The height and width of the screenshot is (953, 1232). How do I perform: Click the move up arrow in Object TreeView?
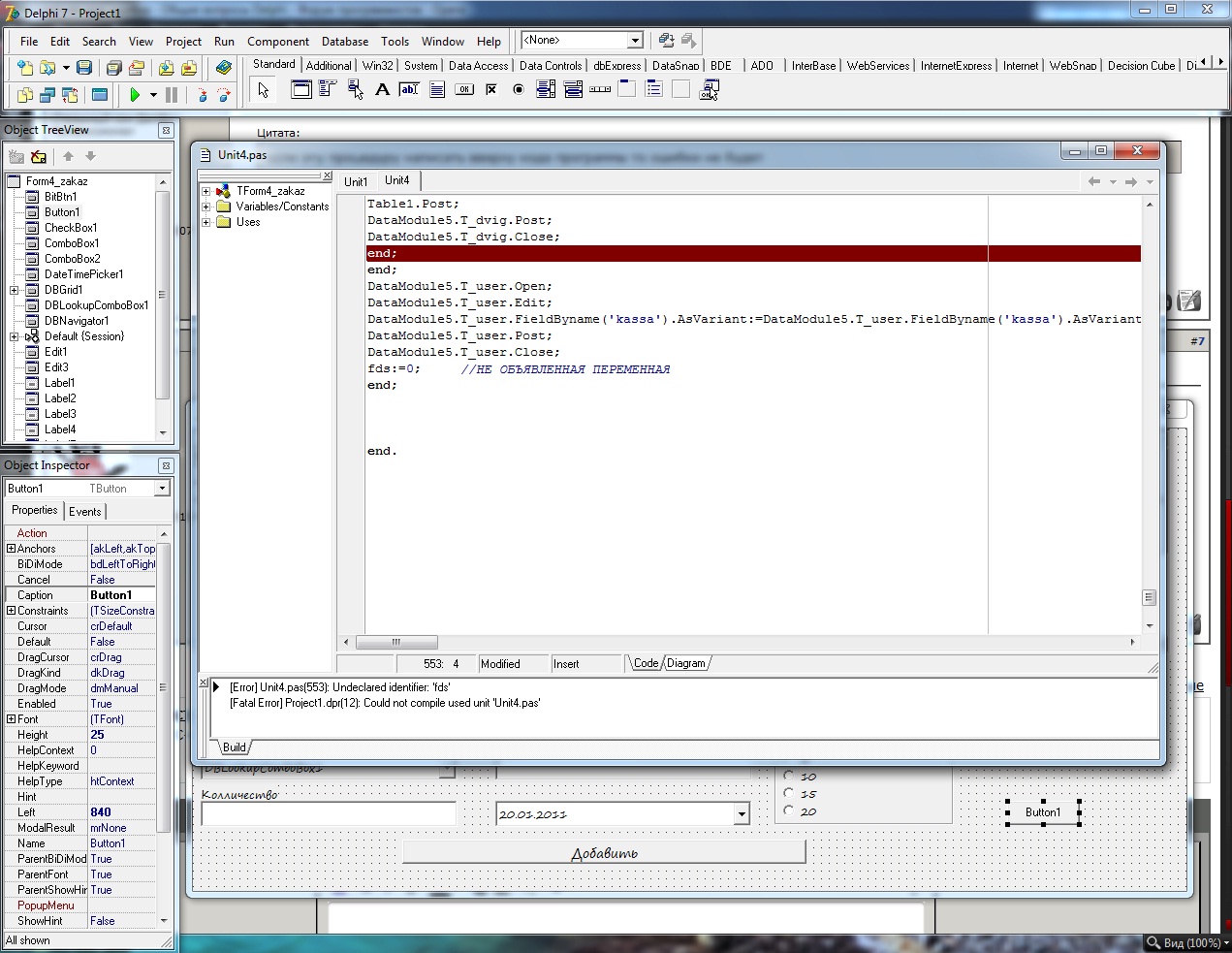(x=68, y=156)
